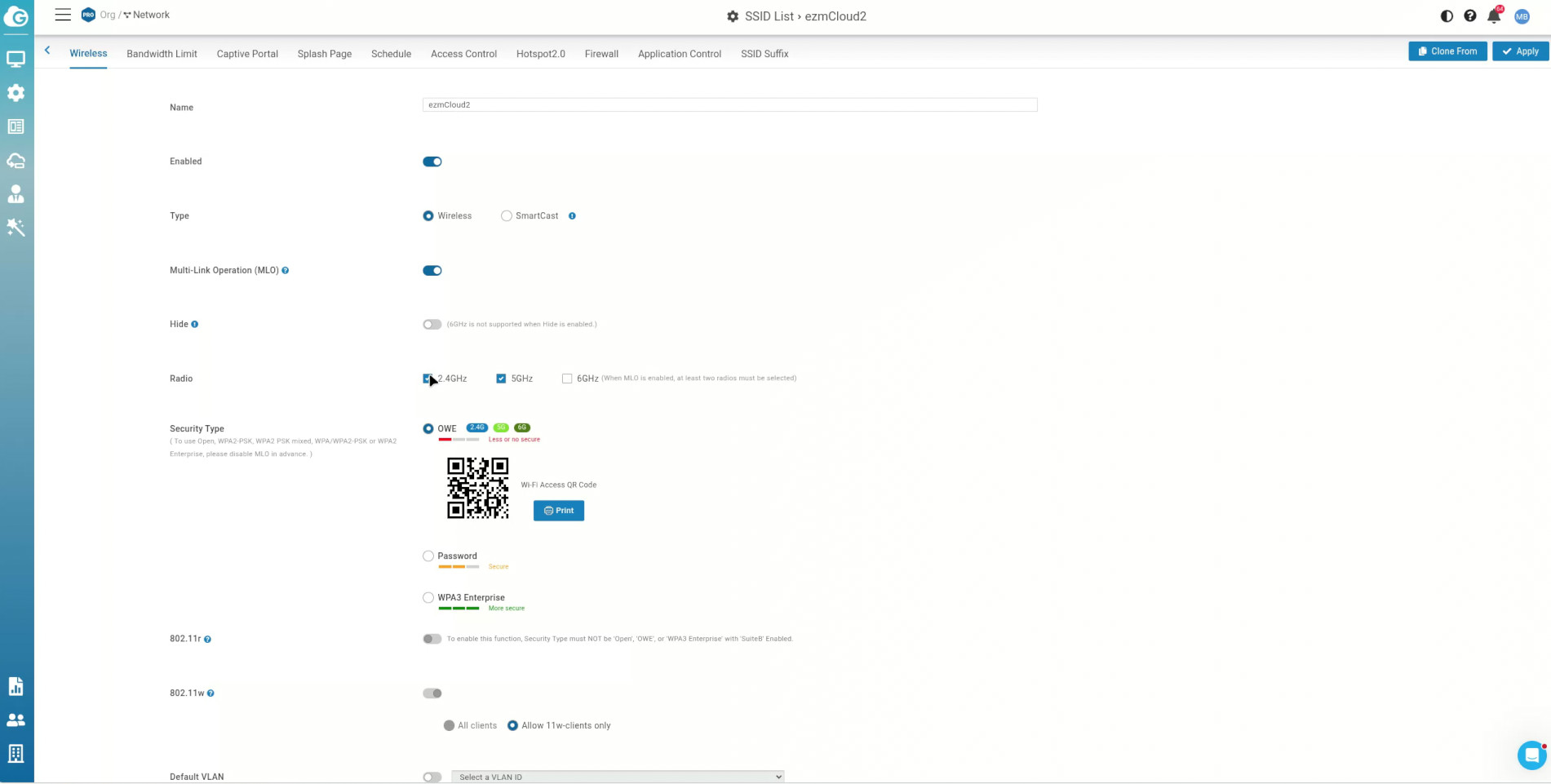Click the SmartCast info icon
1551x784 pixels.
point(572,216)
